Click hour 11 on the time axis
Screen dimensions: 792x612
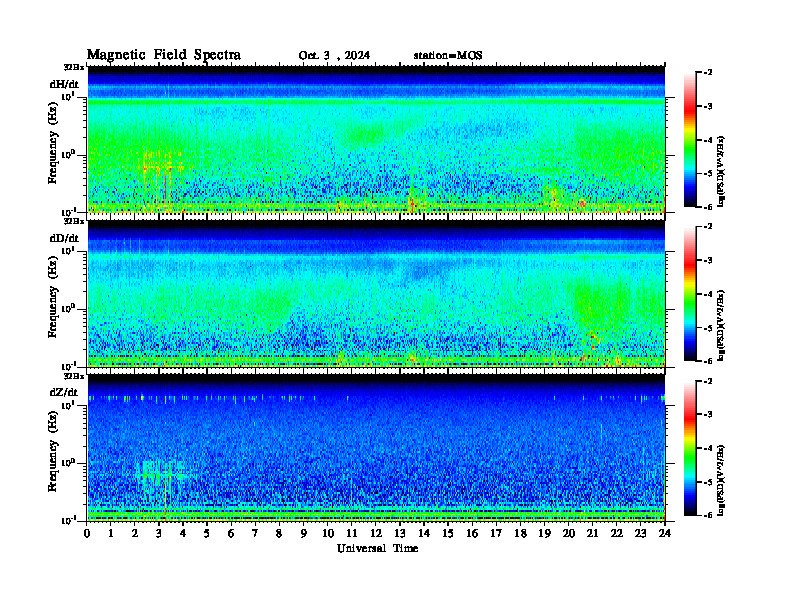(x=352, y=533)
